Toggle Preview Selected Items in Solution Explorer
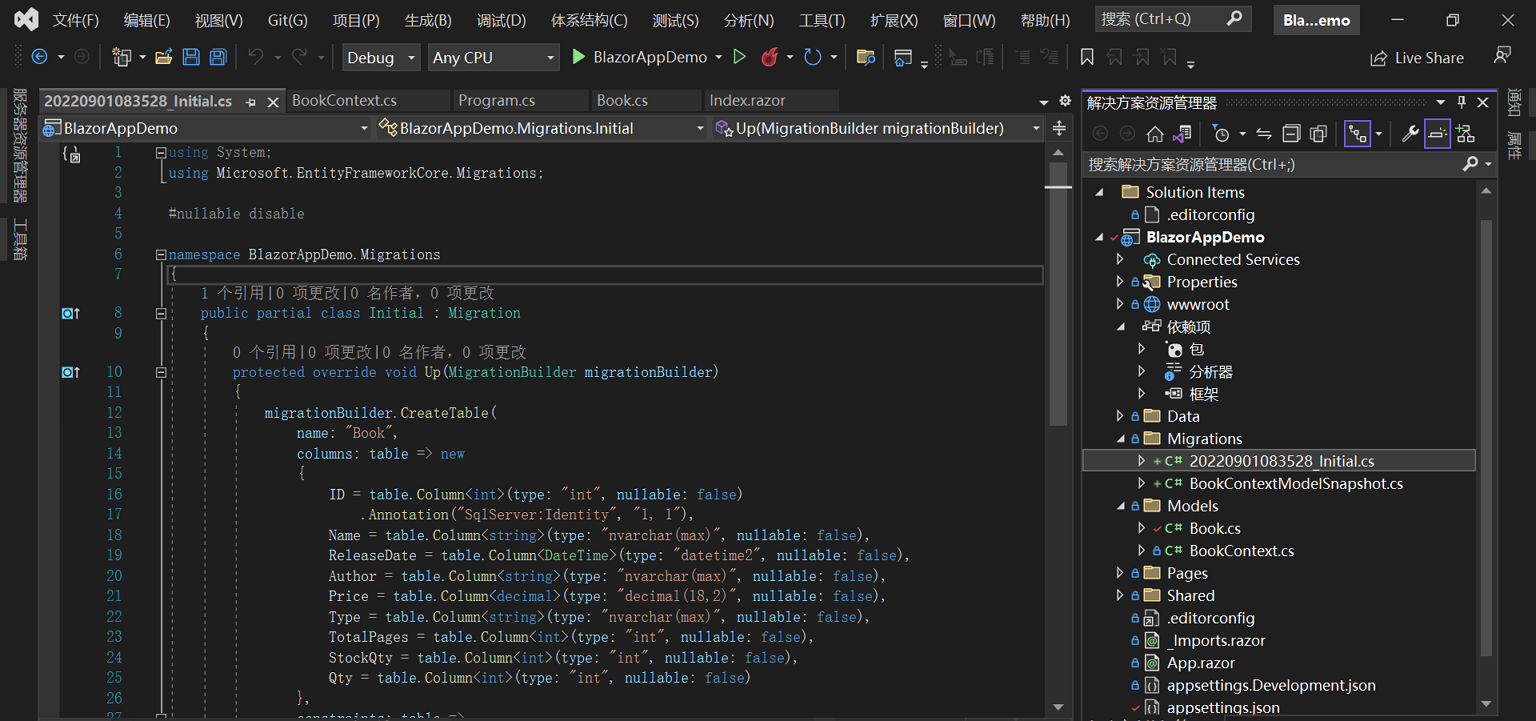1536x721 pixels. click(1437, 134)
